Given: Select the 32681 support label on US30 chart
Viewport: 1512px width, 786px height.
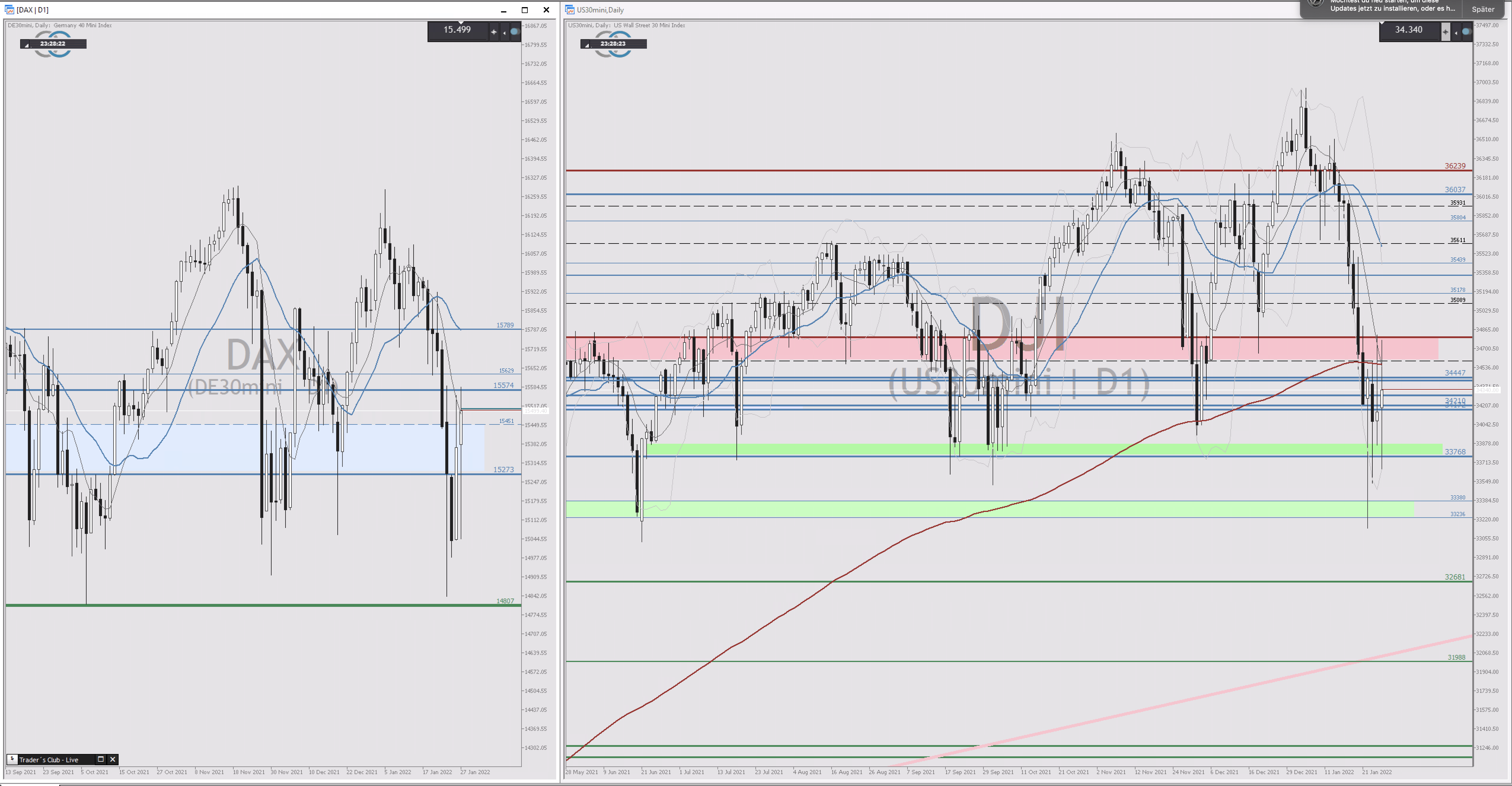Looking at the screenshot, I should coord(1455,577).
